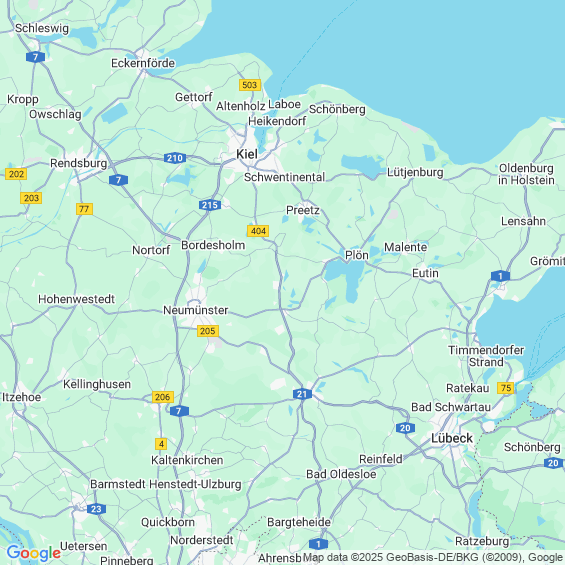
Task: Select the A210 highway shield west of Kiel
Action: [175, 158]
